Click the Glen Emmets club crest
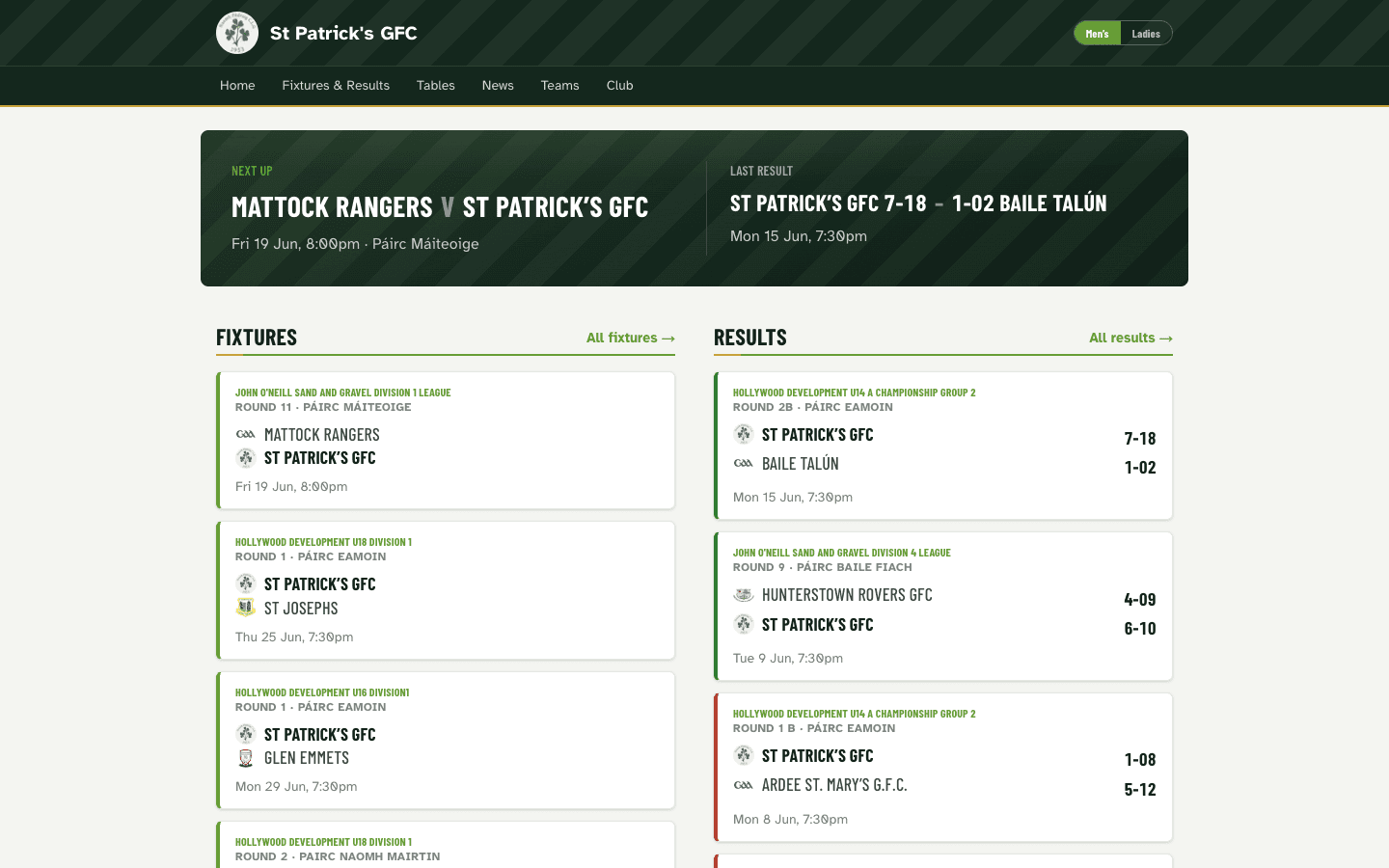Viewport: 1389px width, 868px height. point(246,758)
